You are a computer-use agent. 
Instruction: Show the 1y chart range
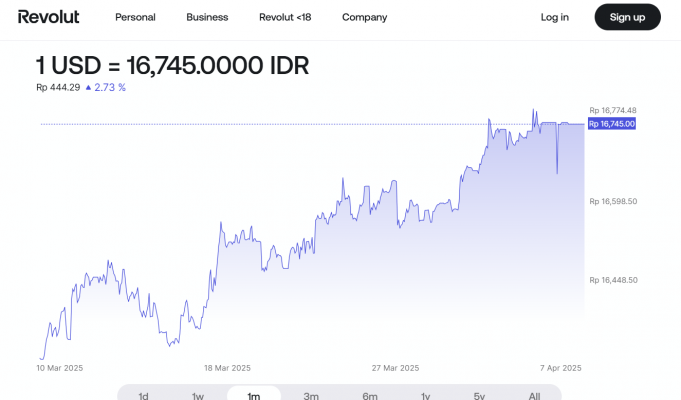pyautogui.click(x=425, y=396)
